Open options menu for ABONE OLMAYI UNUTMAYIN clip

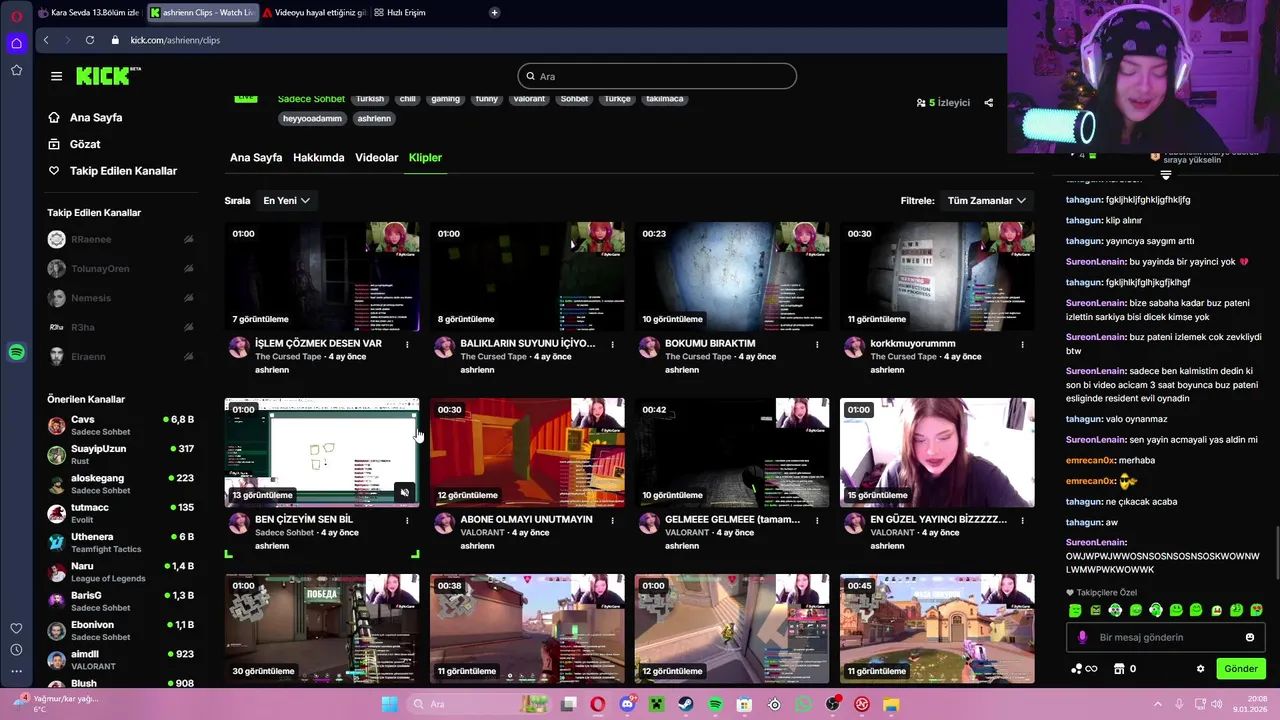tap(612, 520)
